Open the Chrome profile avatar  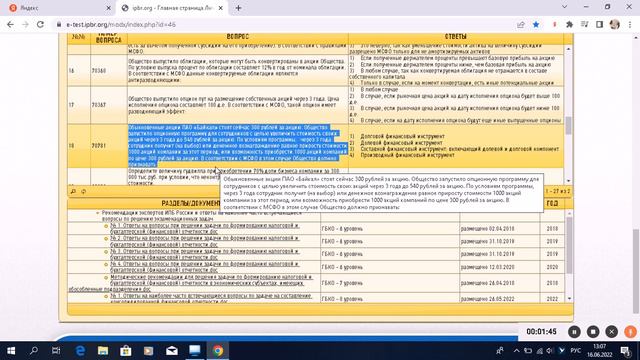coord(615,24)
